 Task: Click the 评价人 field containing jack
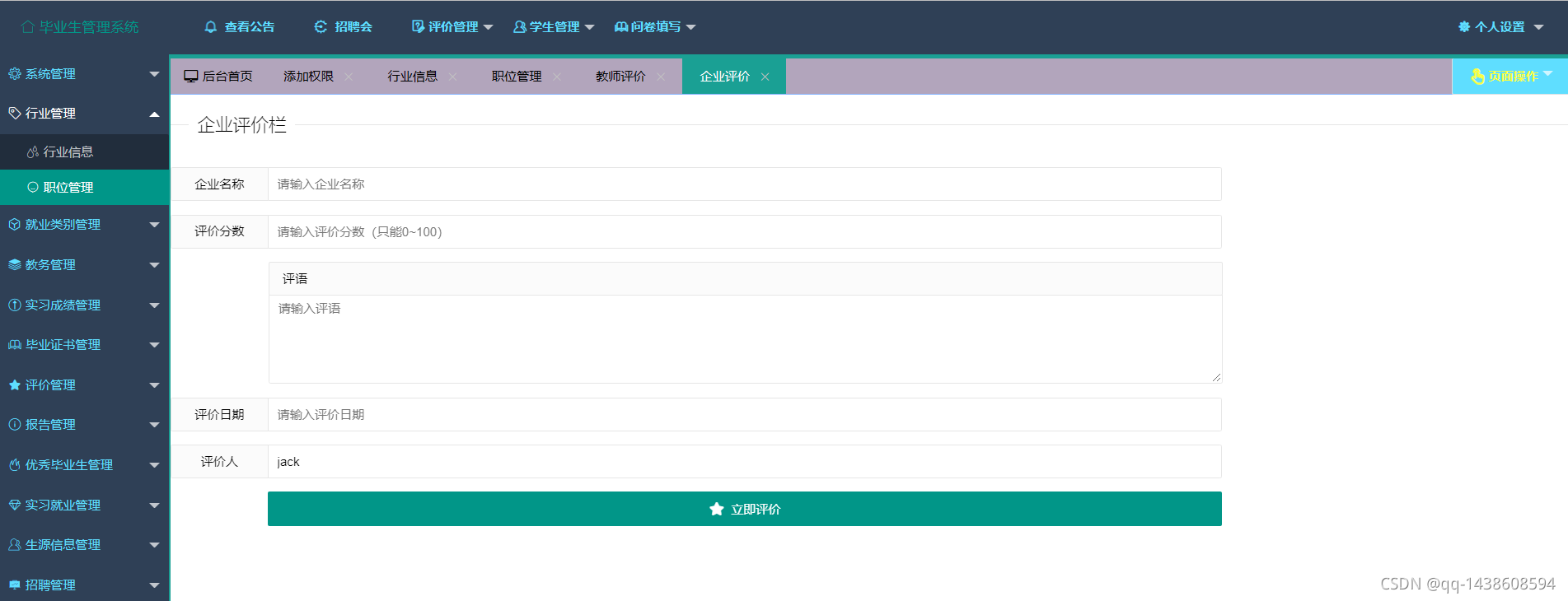click(x=745, y=462)
